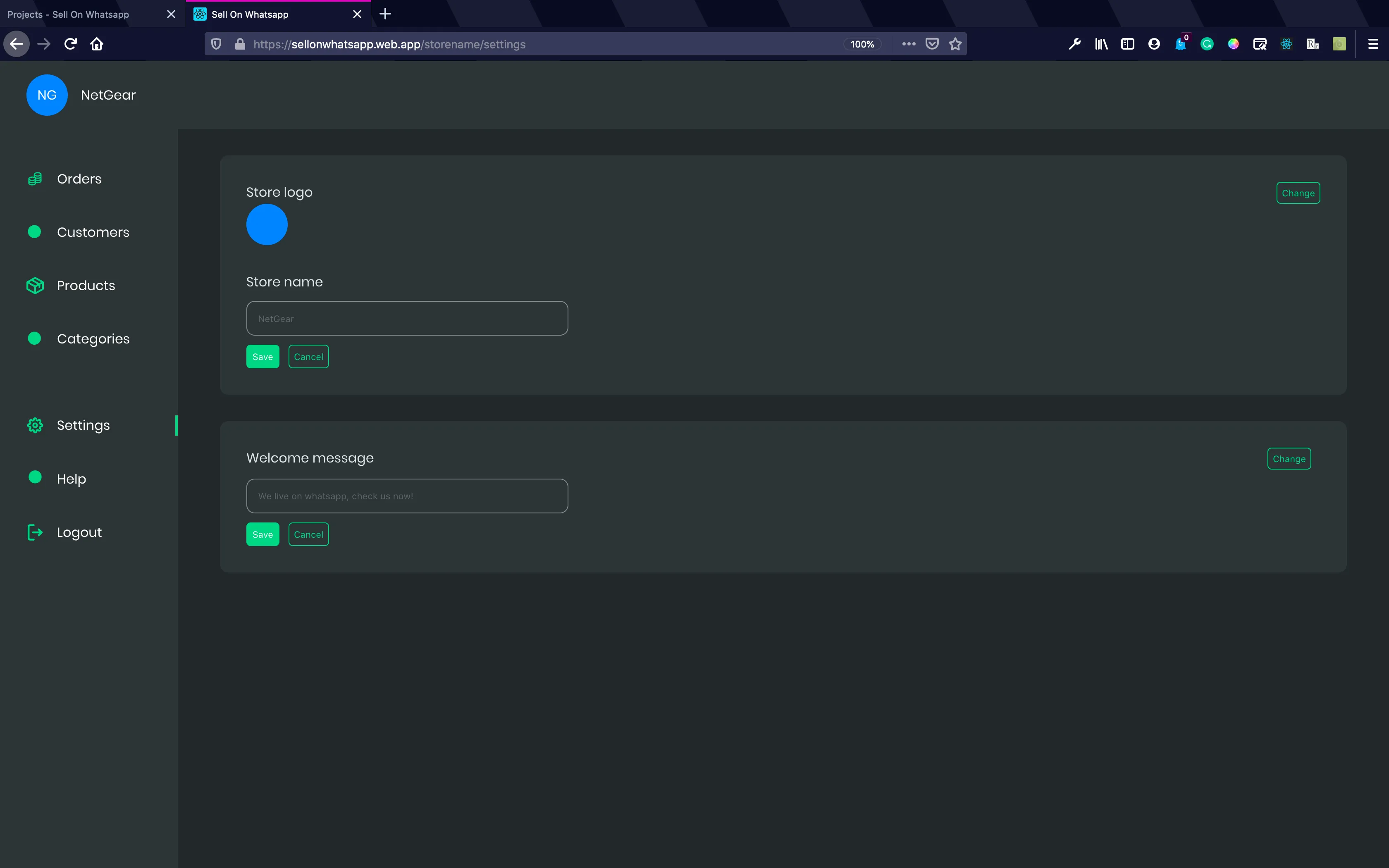1389x868 pixels.
Task: Click the green dot beside Customers
Action: [34, 232]
